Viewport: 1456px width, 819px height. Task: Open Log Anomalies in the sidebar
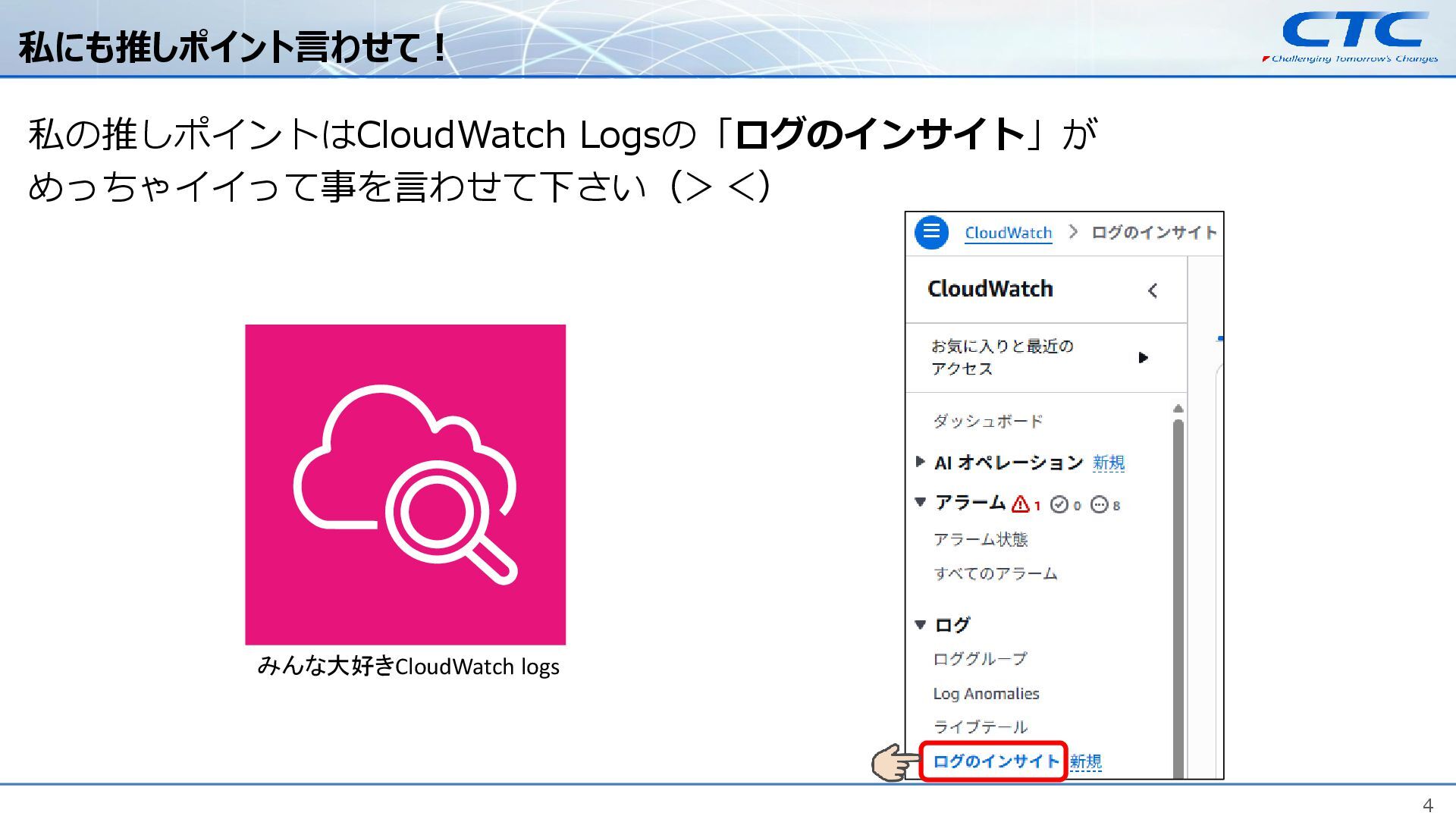click(986, 693)
